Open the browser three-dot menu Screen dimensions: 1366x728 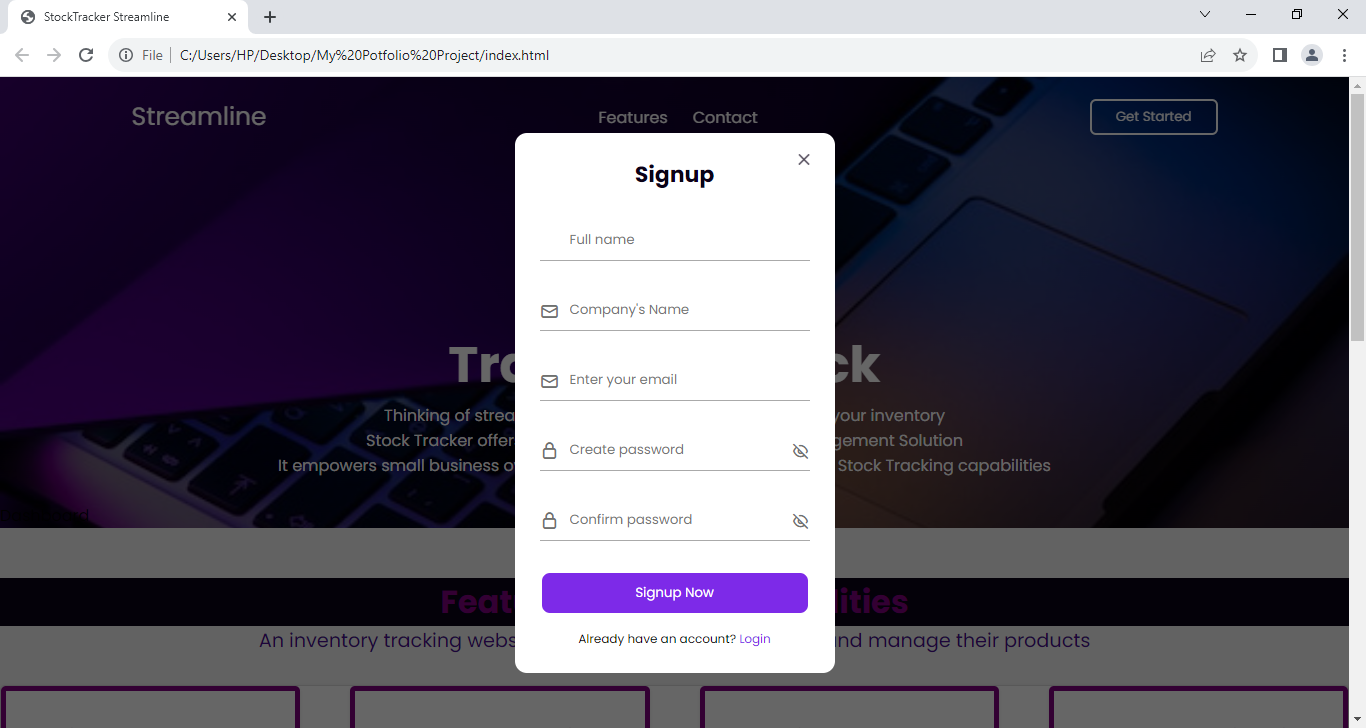coord(1345,55)
